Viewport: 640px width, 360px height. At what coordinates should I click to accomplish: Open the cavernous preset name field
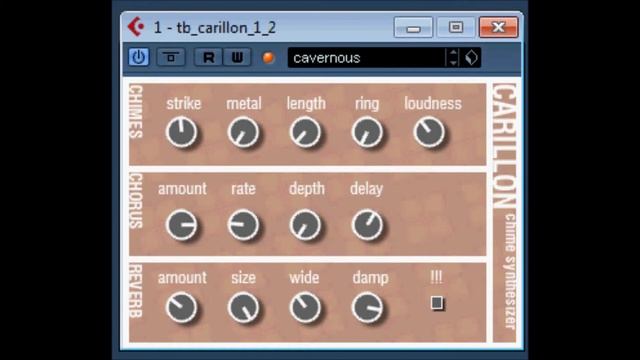(x=366, y=58)
